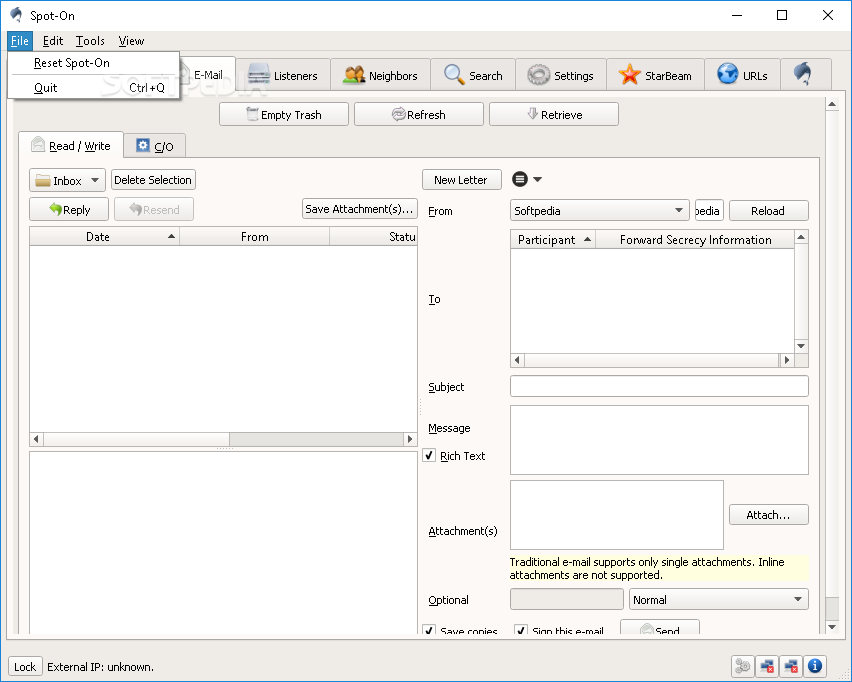Open the Listeners tab
Image resolution: width=852 pixels, height=682 pixels.
[283, 75]
